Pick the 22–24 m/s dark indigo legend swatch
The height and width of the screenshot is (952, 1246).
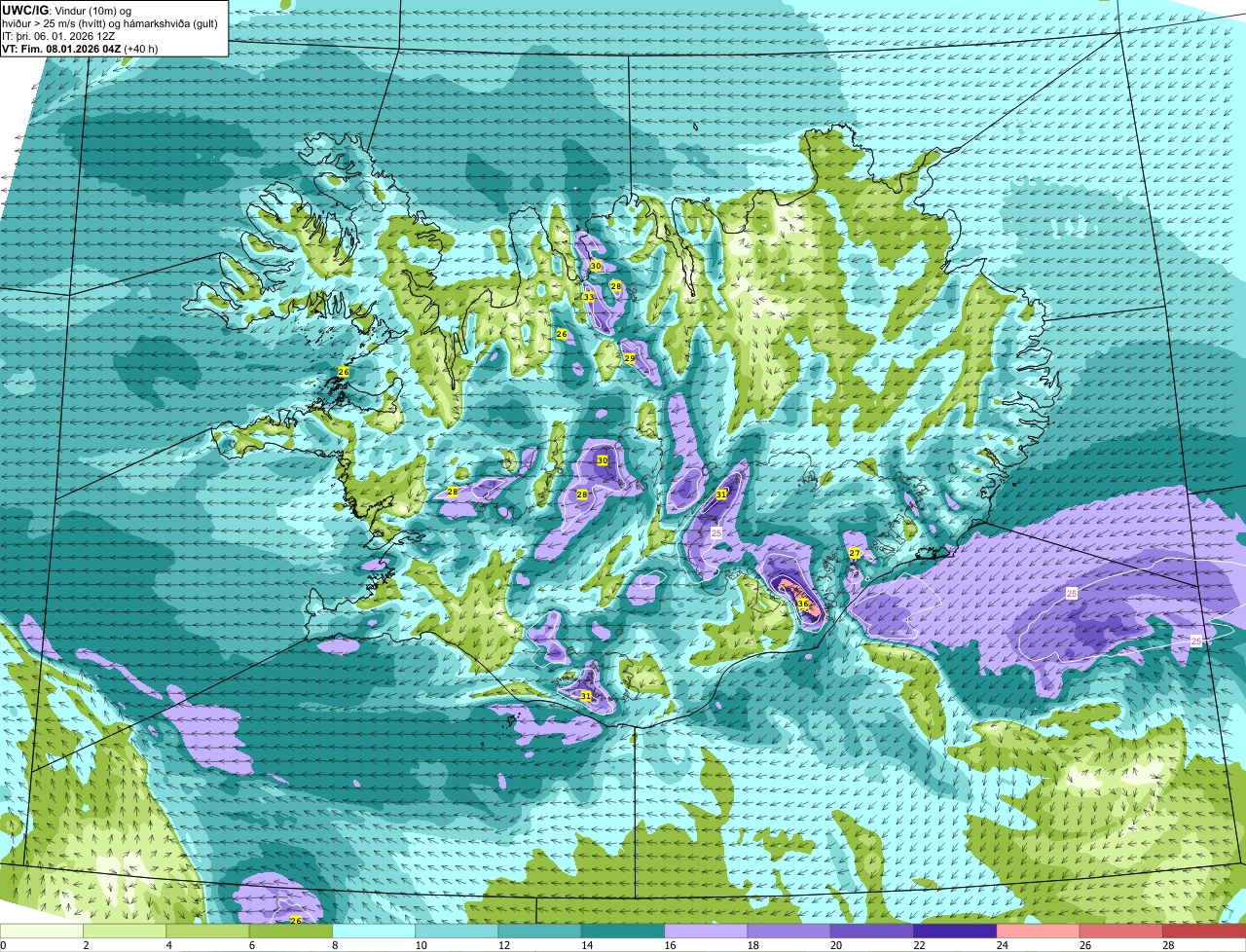(x=956, y=932)
